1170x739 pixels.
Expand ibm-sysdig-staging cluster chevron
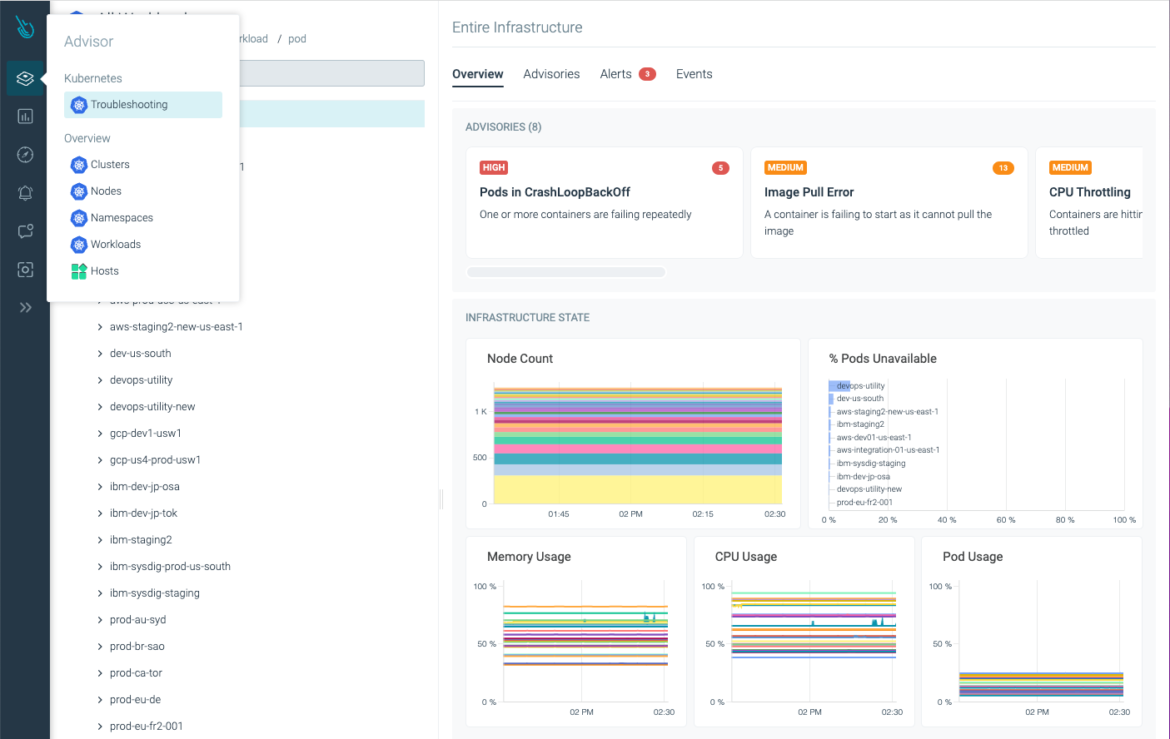(x=100, y=593)
